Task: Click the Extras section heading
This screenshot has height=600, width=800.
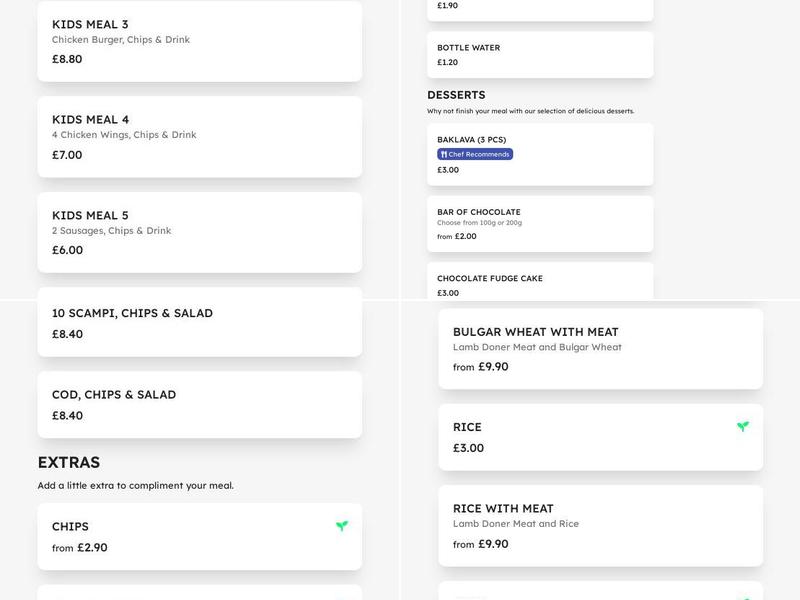Action: point(69,462)
